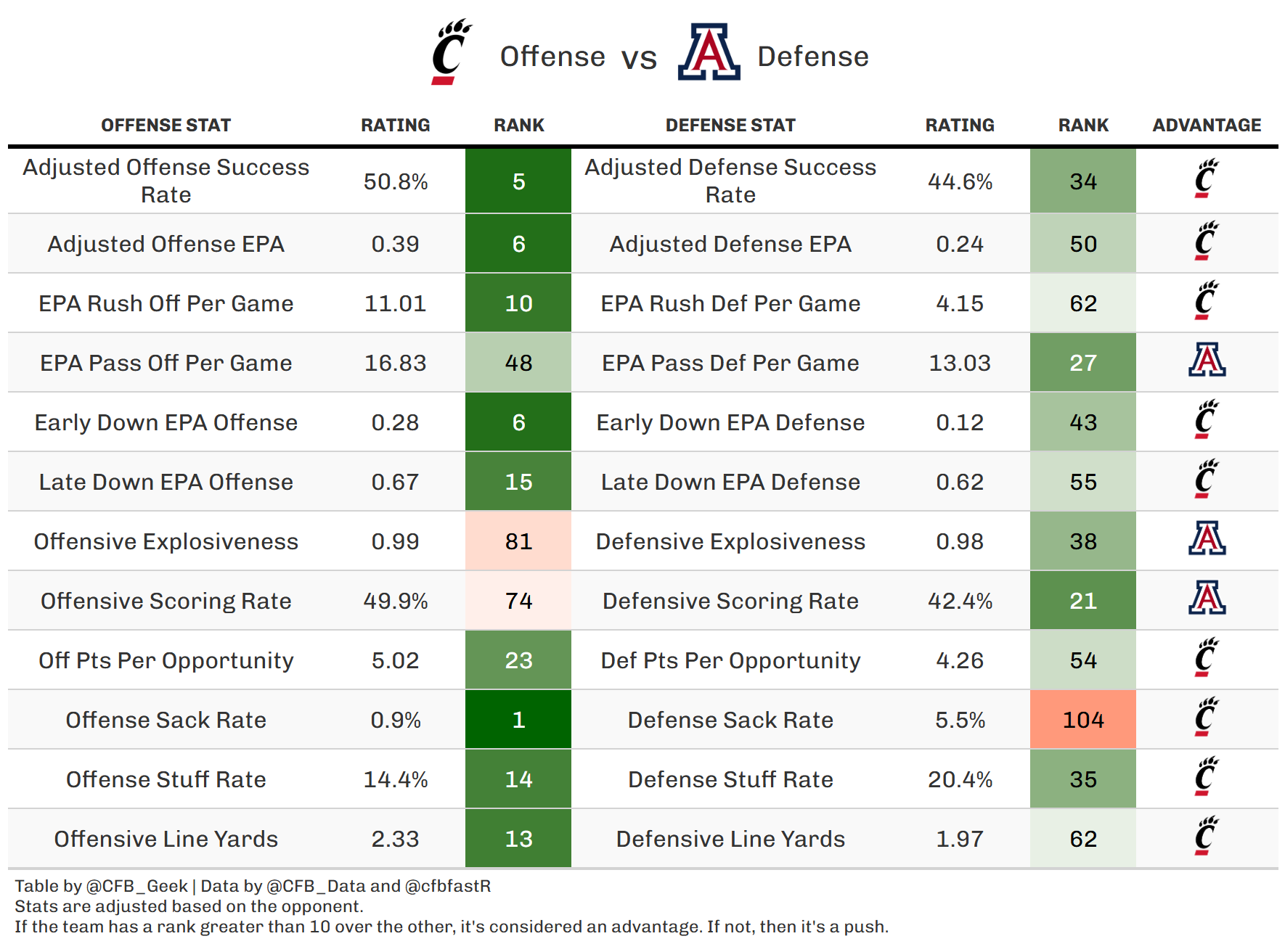Select the DEFENSE STAT column header

tap(730, 126)
